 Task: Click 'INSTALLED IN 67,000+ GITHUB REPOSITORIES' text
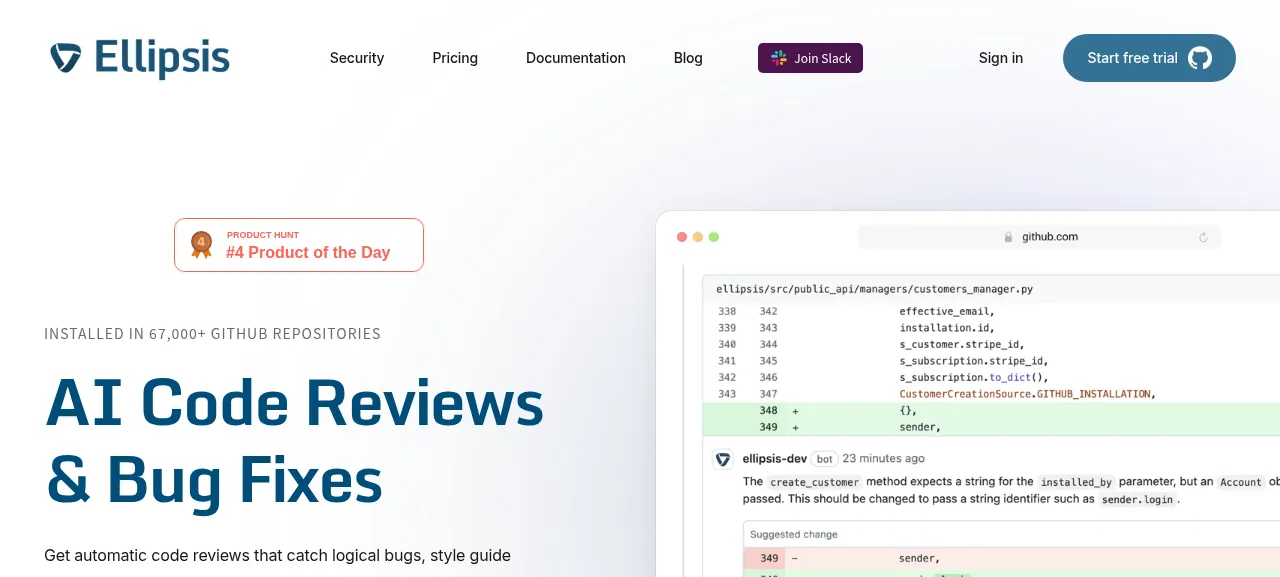(x=212, y=334)
